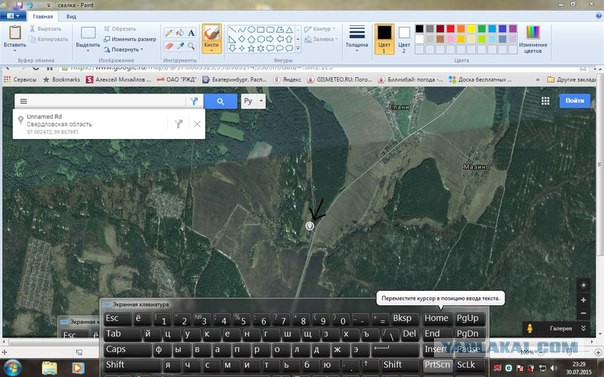Expand the Shapes gallery more arrow

click(x=298, y=49)
